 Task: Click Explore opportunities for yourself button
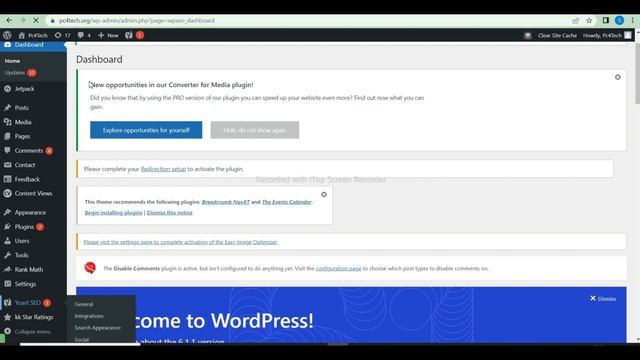point(146,130)
